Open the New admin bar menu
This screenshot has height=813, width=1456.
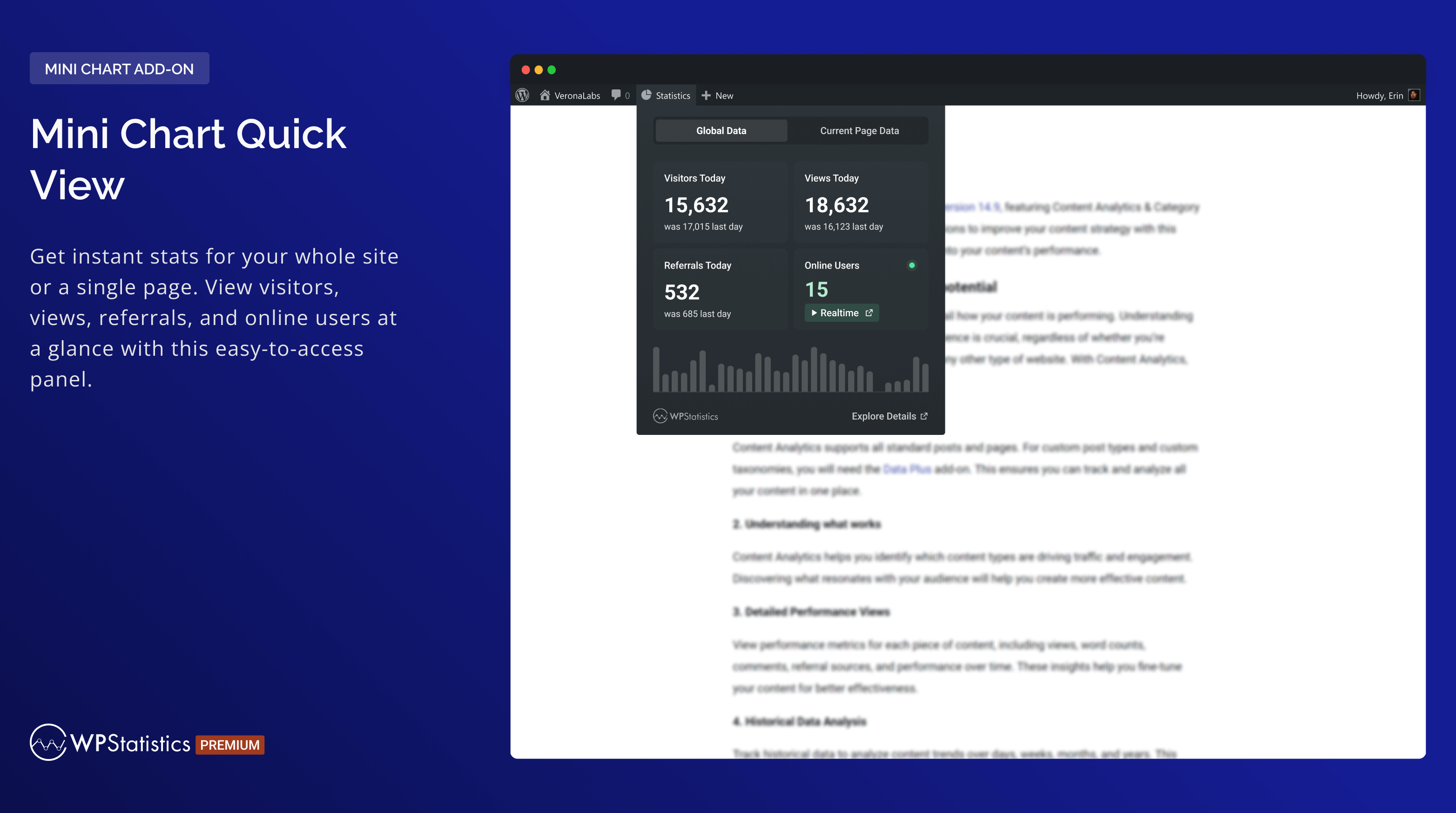pyautogui.click(x=717, y=95)
